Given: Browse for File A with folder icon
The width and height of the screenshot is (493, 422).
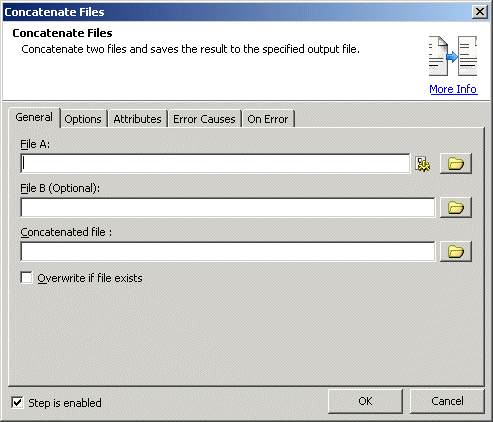Looking at the screenshot, I should pyautogui.click(x=456, y=164).
